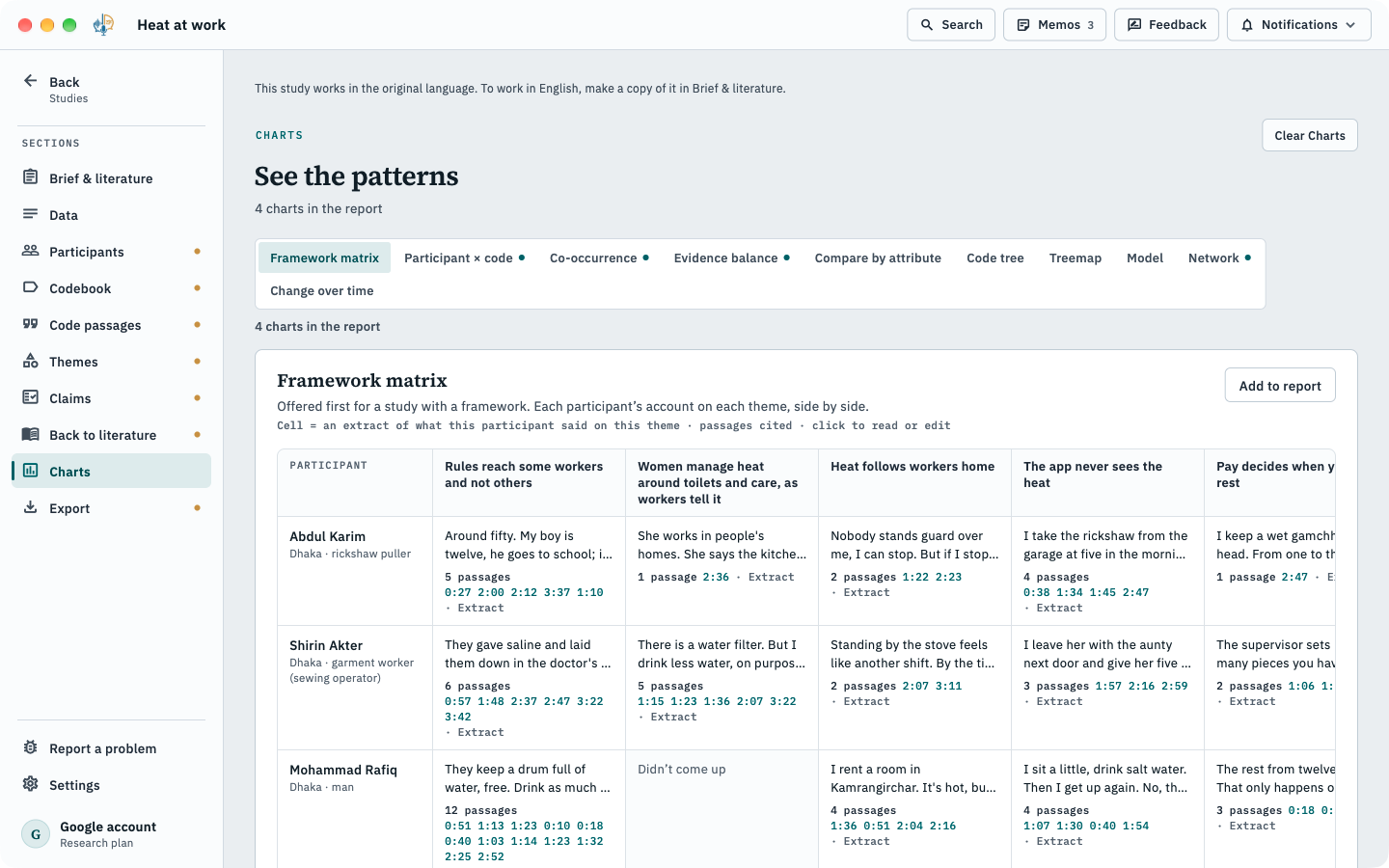Click the Clear Charts button
Screen dimensions: 1389x868
click(x=1310, y=135)
